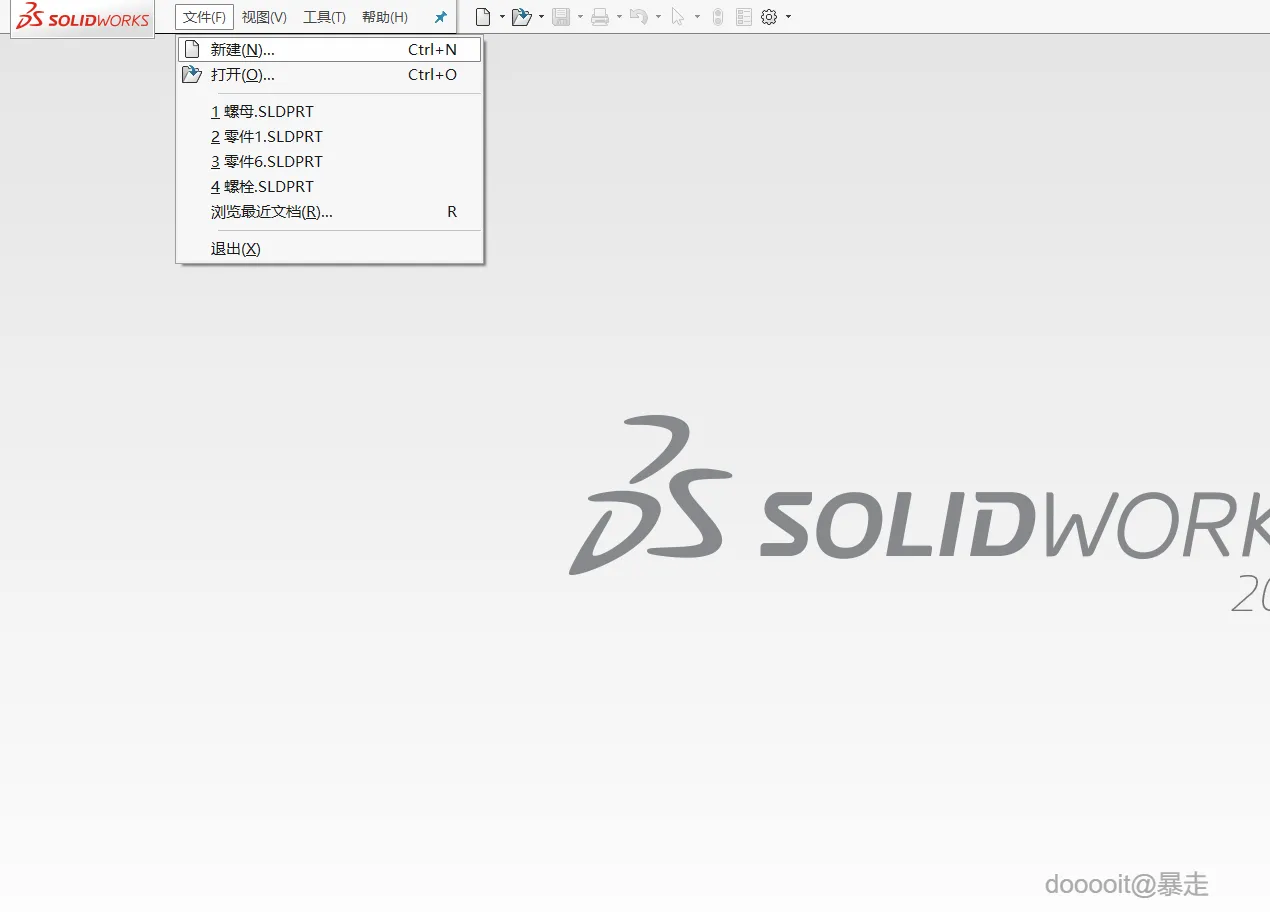This screenshot has height=912, width=1270.
Task: Click the folder icon beside 打开(O)
Action: click(191, 74)
